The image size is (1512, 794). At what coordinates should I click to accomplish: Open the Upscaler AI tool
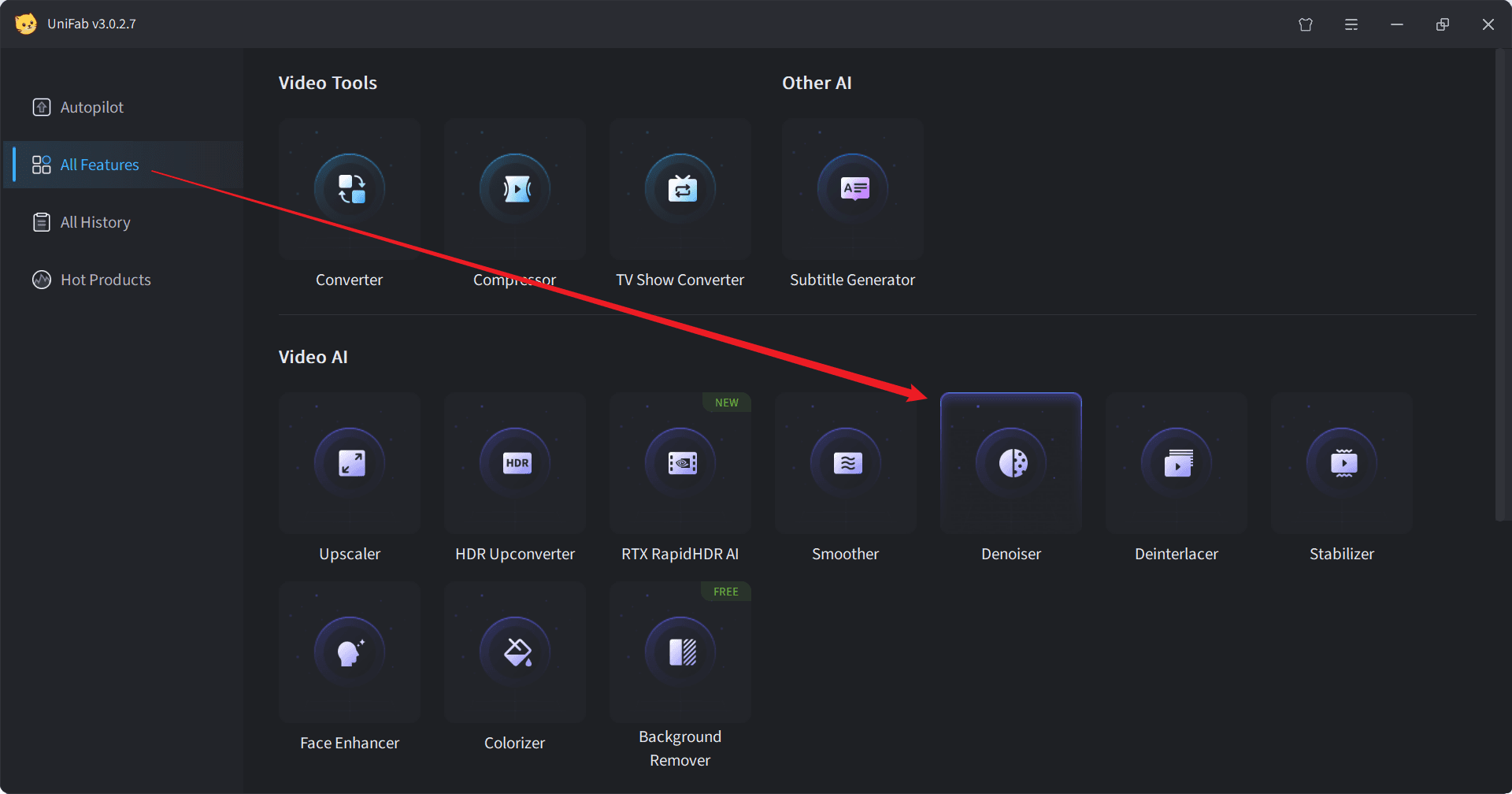pos(349,463)
